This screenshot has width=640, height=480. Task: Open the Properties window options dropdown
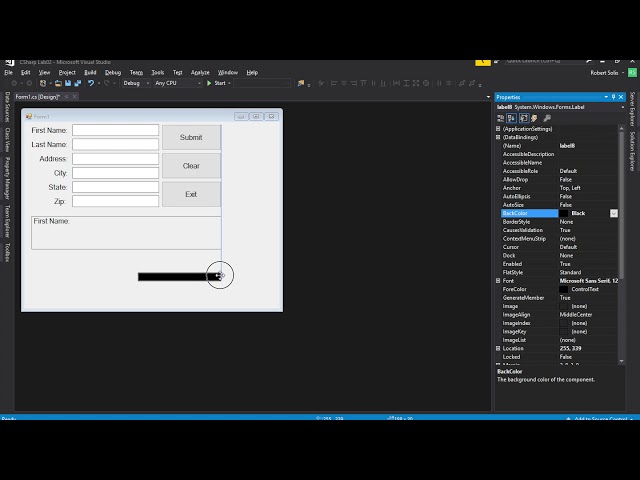point(606,97)
